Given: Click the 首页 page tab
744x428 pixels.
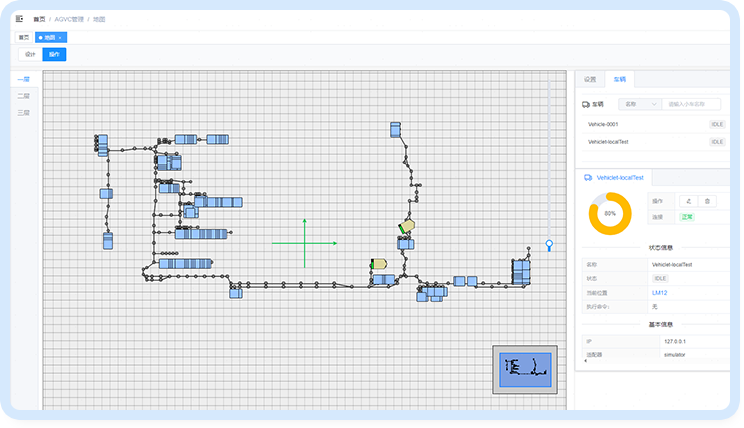Looking at the screenshot, I should 24,37.
